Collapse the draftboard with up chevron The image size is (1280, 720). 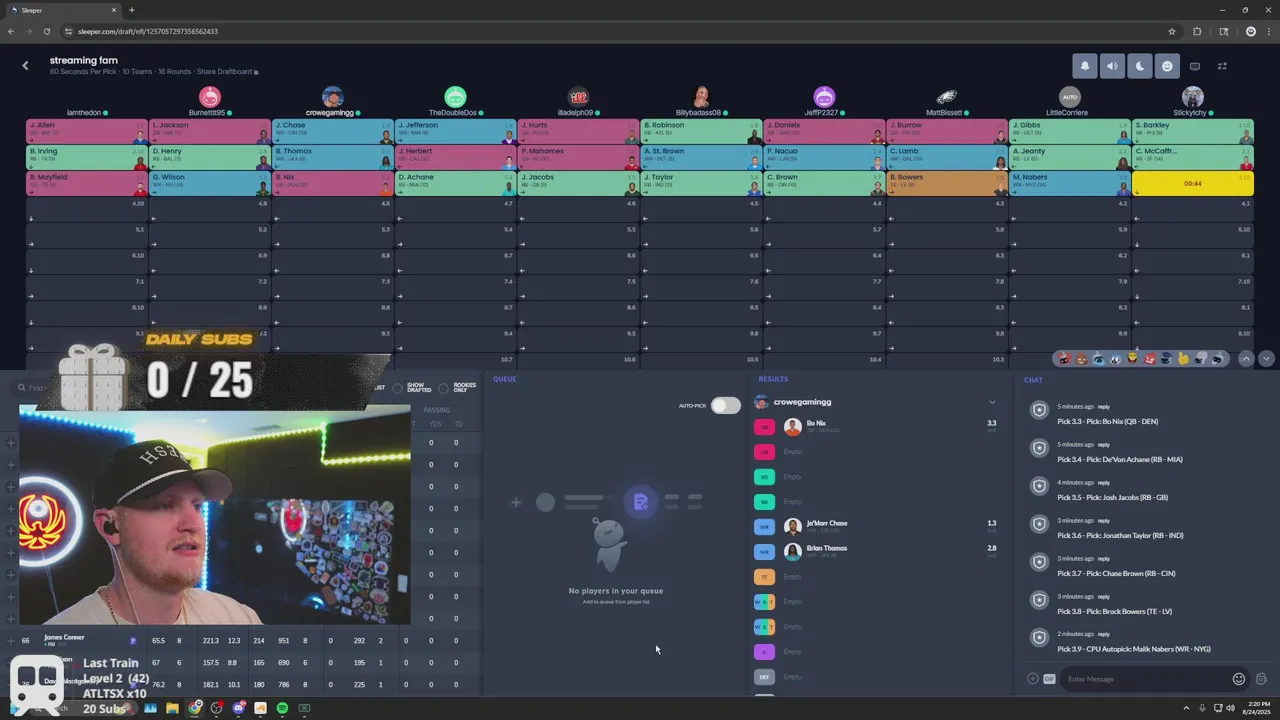pos(1246,358)
